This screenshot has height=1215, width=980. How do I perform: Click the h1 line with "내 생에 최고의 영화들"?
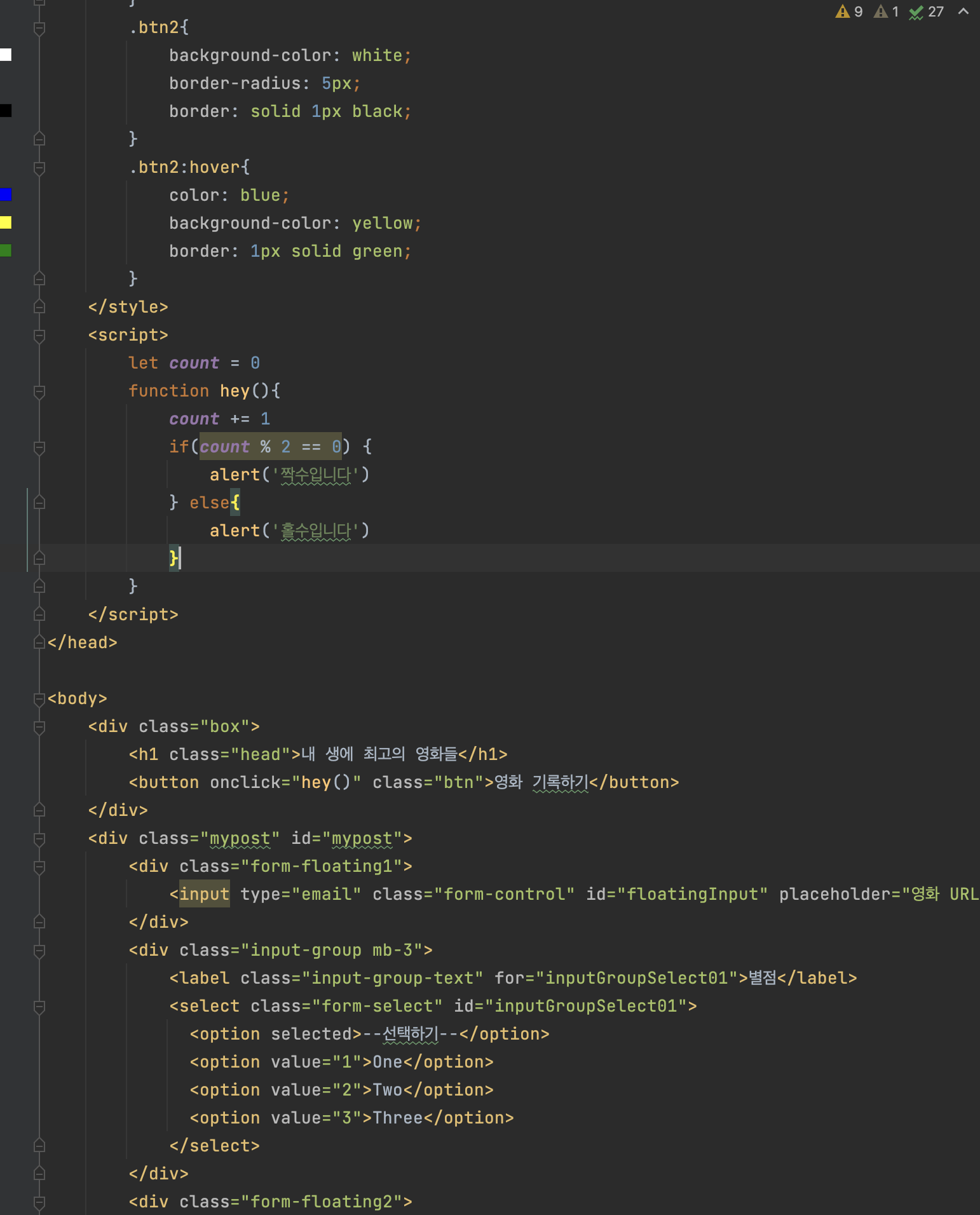pyautogui.click(x=318, y=754)
